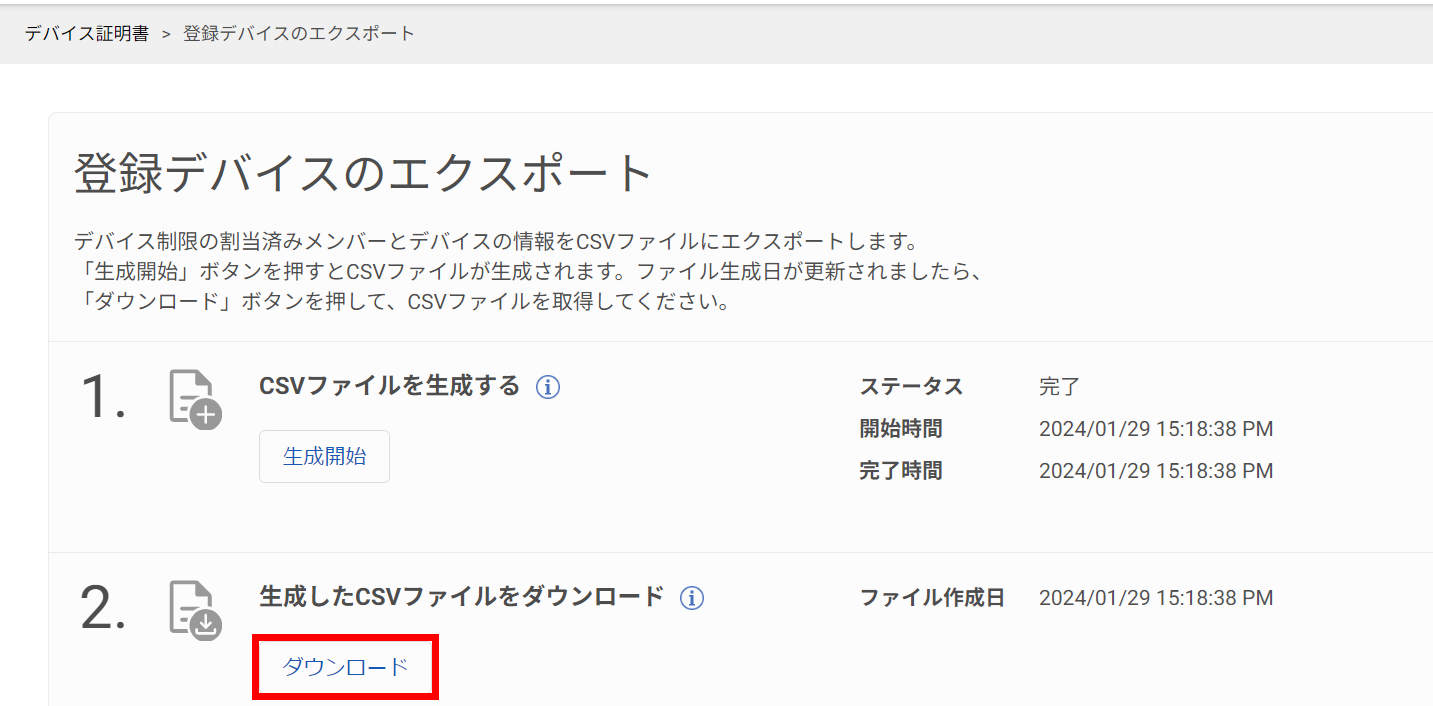Select 登録デバイスのエクスポート breadcrumb item
This screenshot has width=1433, height=706.
(x=299, y=33)
